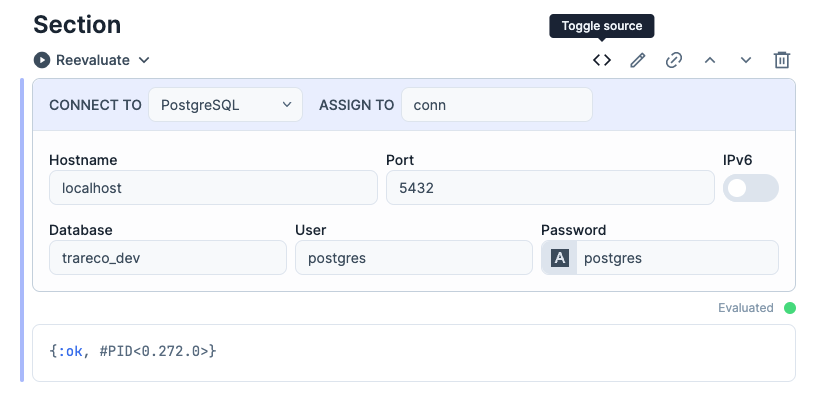
Task: Click into the Password input field
Action: pyautogui.click(x=677, y=258)
